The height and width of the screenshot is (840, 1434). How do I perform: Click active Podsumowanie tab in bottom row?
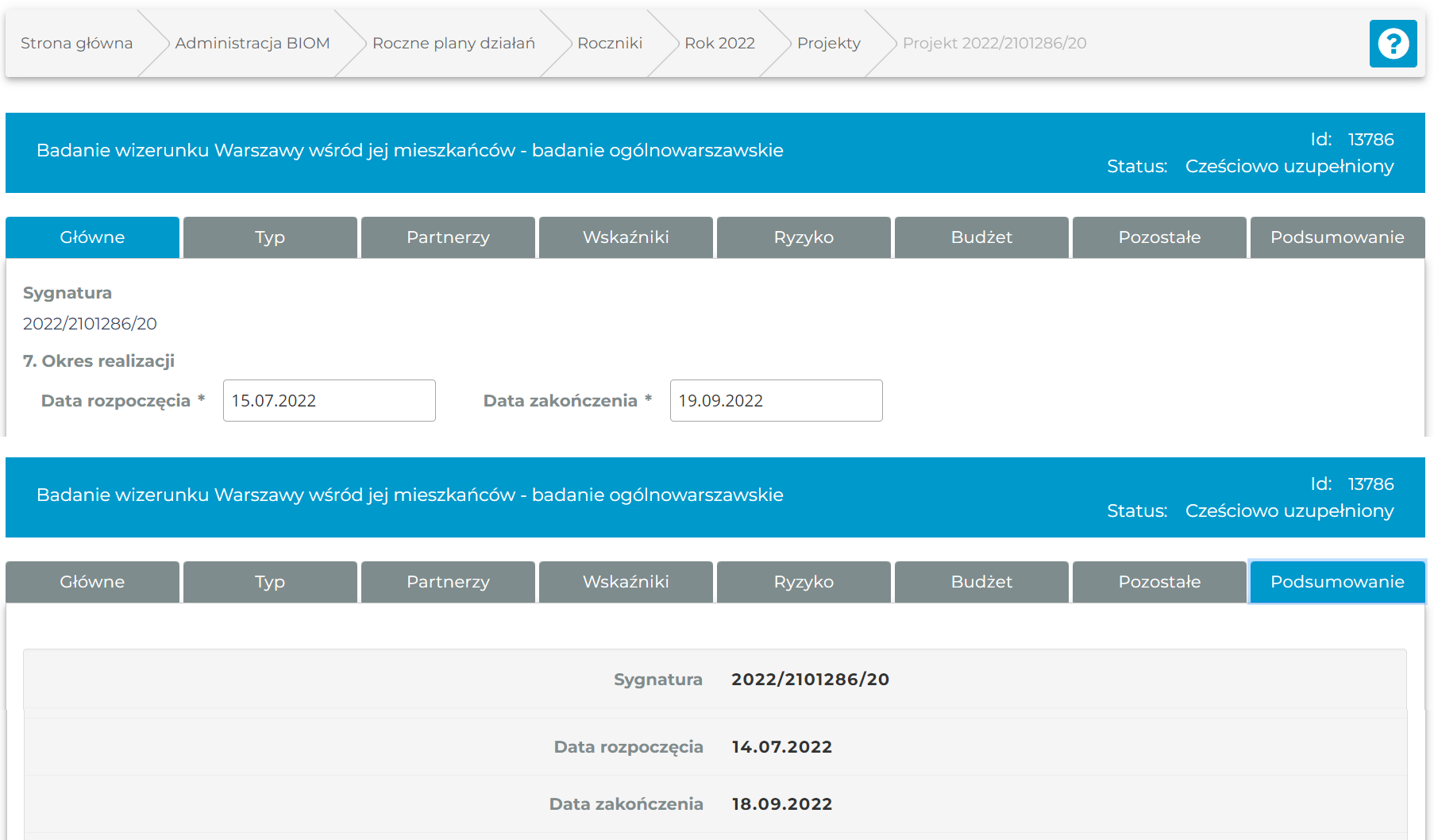[x=1337, y=582]
